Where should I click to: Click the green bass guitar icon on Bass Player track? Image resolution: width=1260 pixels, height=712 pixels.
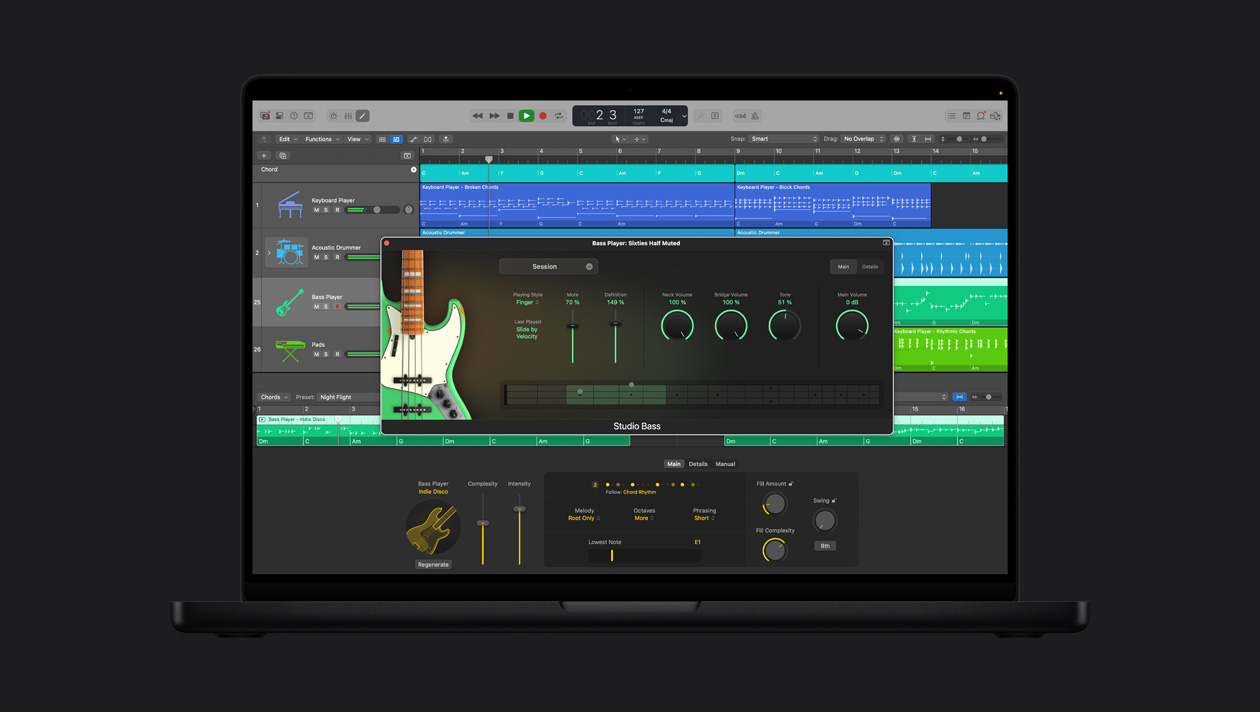289,301
